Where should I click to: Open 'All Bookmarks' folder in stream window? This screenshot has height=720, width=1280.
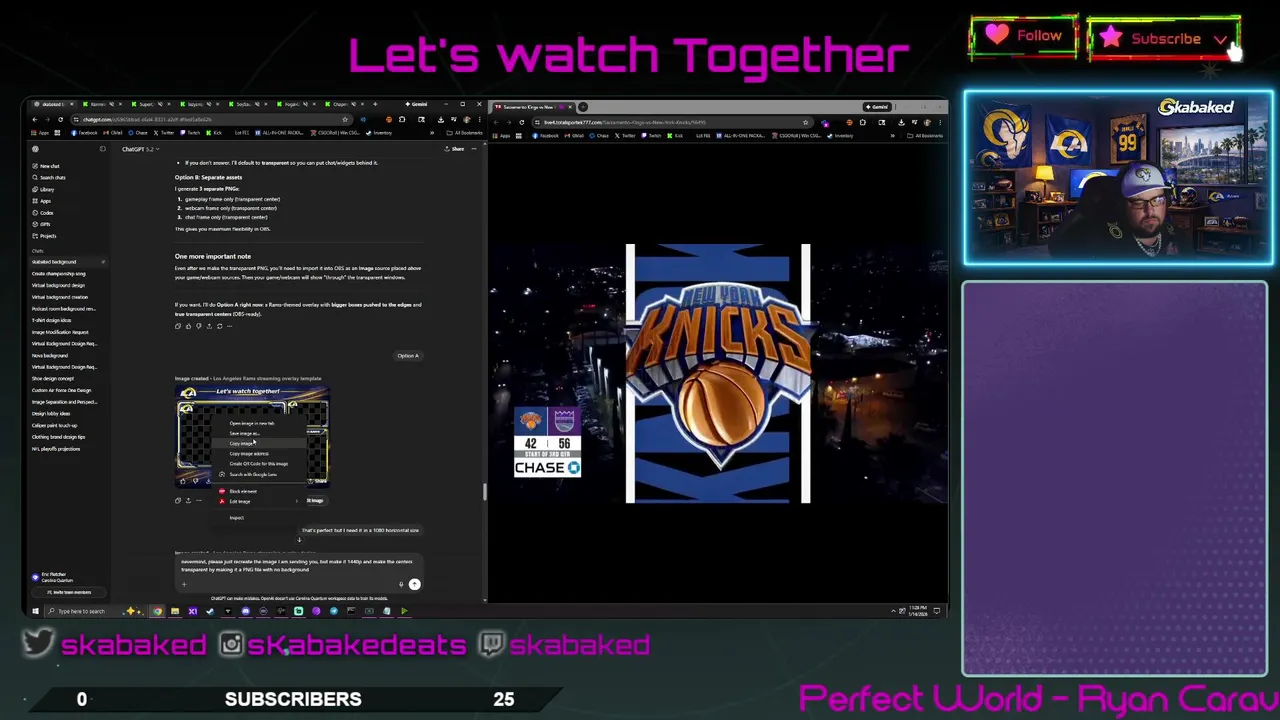point(925,135)
